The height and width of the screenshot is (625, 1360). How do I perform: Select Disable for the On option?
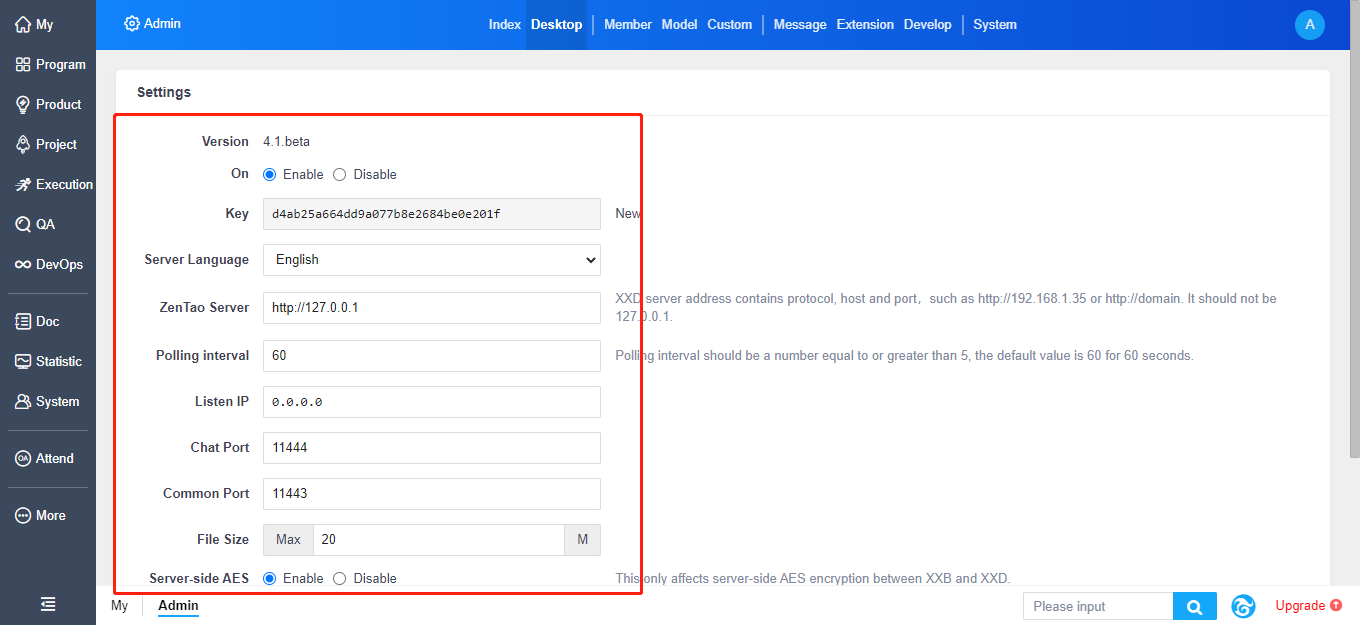coord(340,174)
